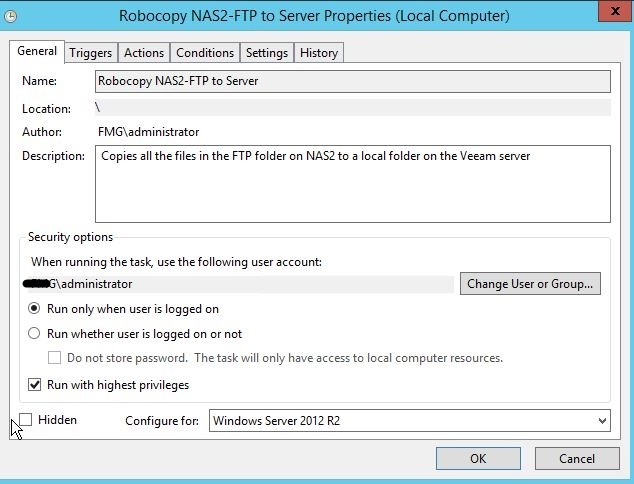Open the Actions tab

coord(144,53)
